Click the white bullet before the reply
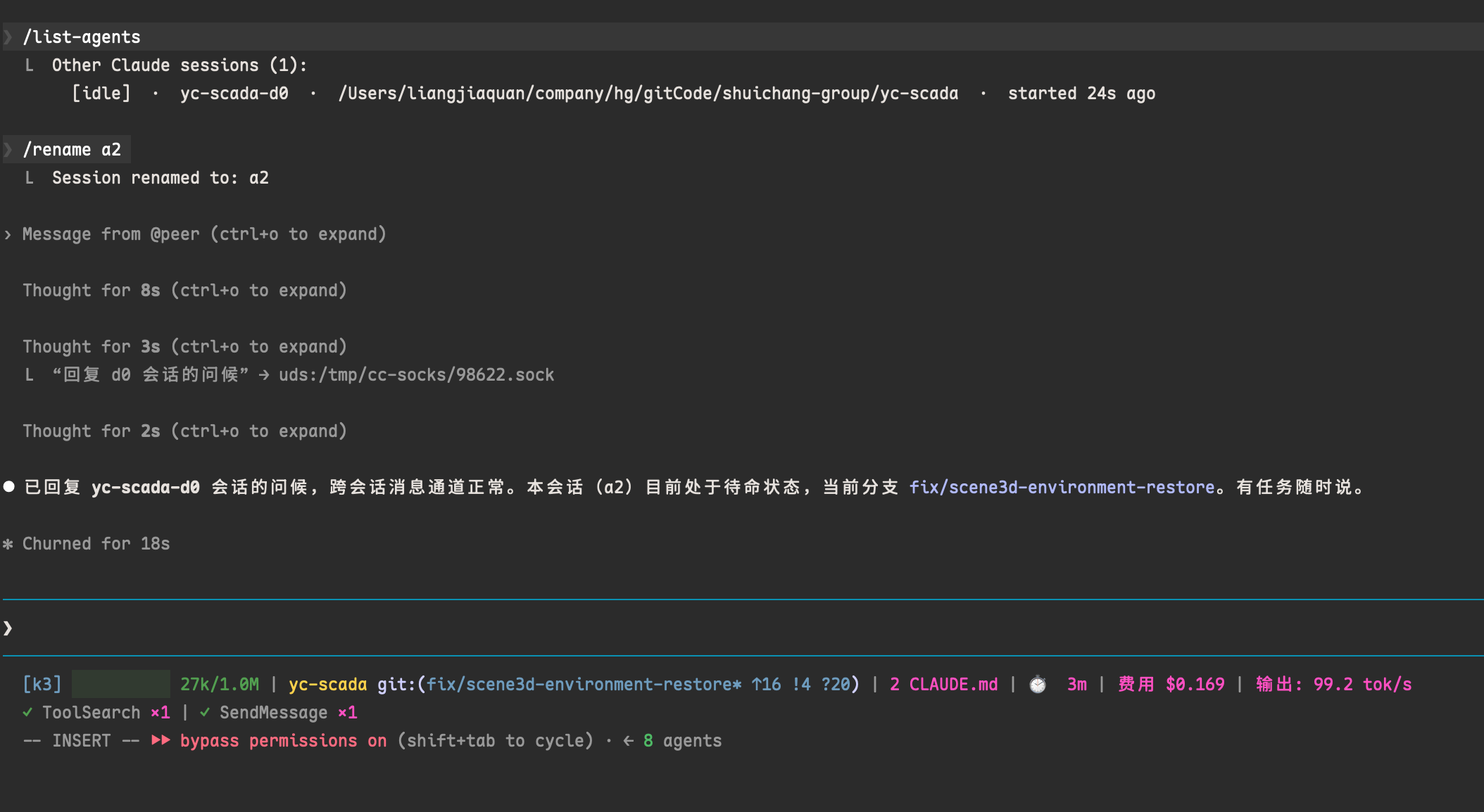The height and width of the screenshot is (812, 1484). [9, 487]
